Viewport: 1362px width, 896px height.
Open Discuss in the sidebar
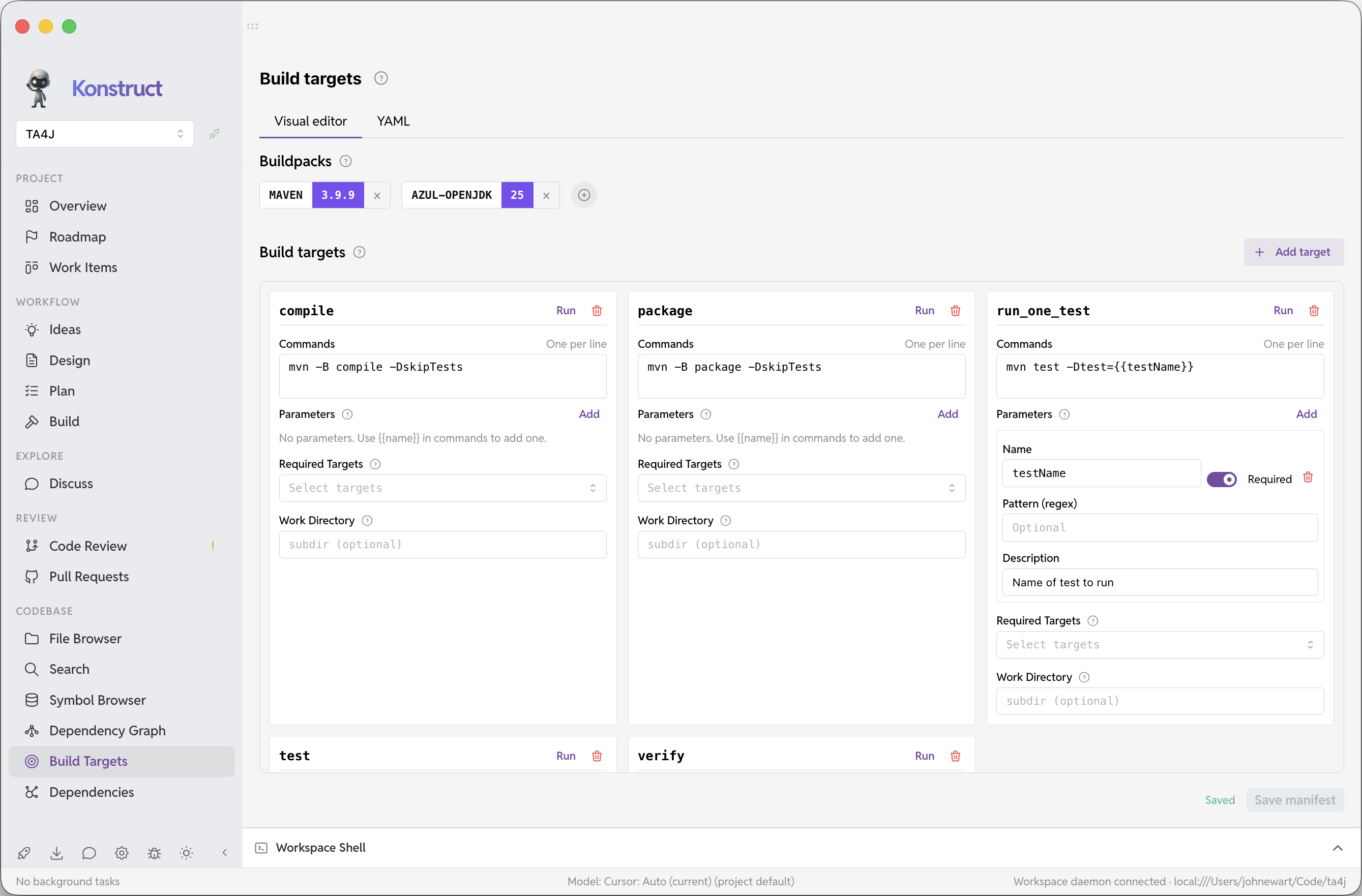coord(122,484)
